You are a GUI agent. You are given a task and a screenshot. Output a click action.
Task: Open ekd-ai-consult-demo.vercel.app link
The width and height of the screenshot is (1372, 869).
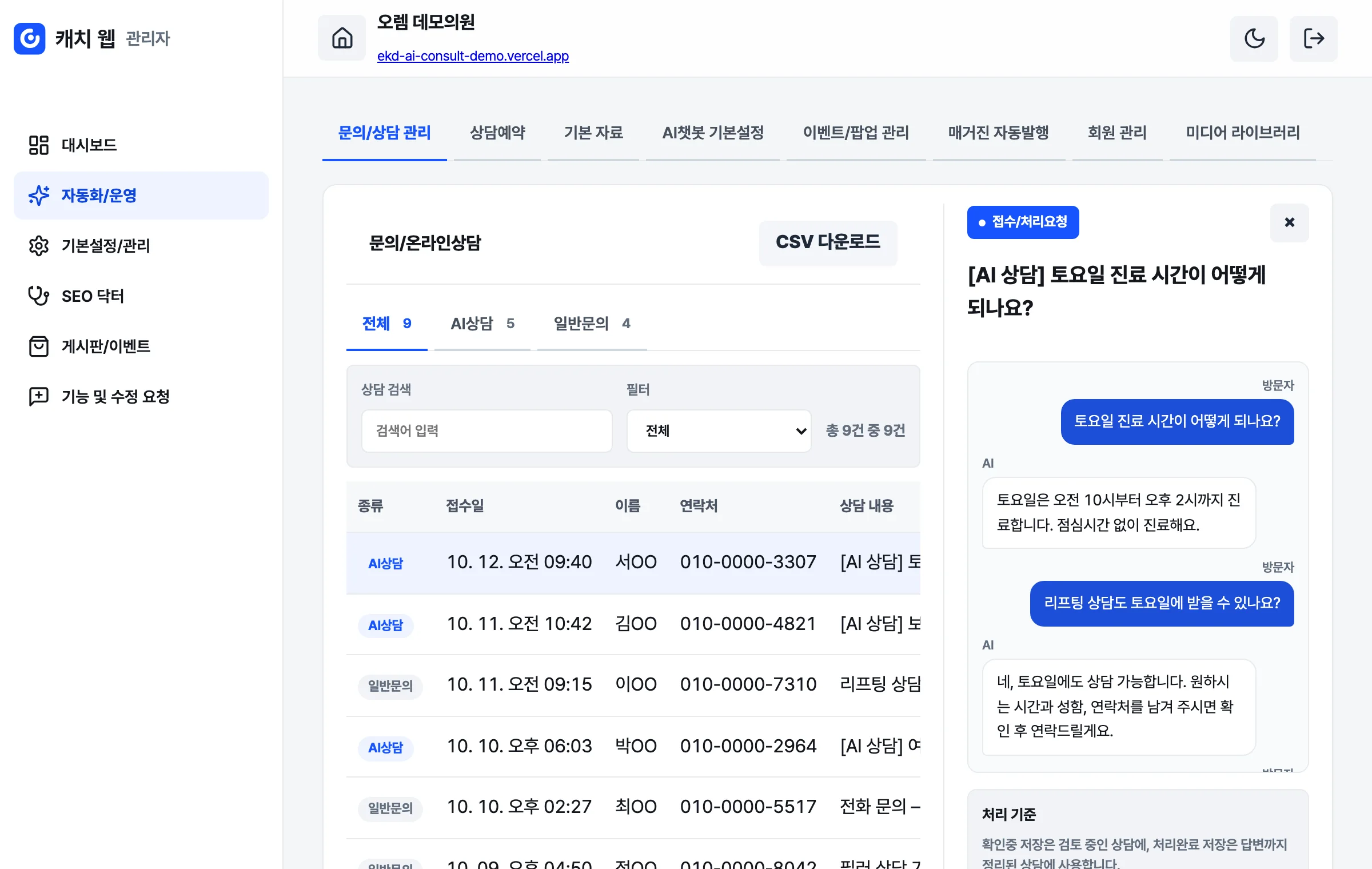pos(473,56)
